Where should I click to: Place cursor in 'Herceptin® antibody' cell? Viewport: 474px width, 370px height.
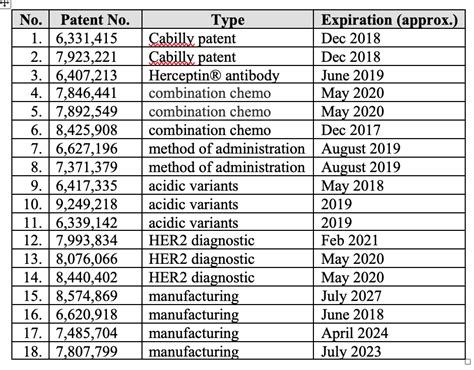pyautogui.click(x=228, y=75)
